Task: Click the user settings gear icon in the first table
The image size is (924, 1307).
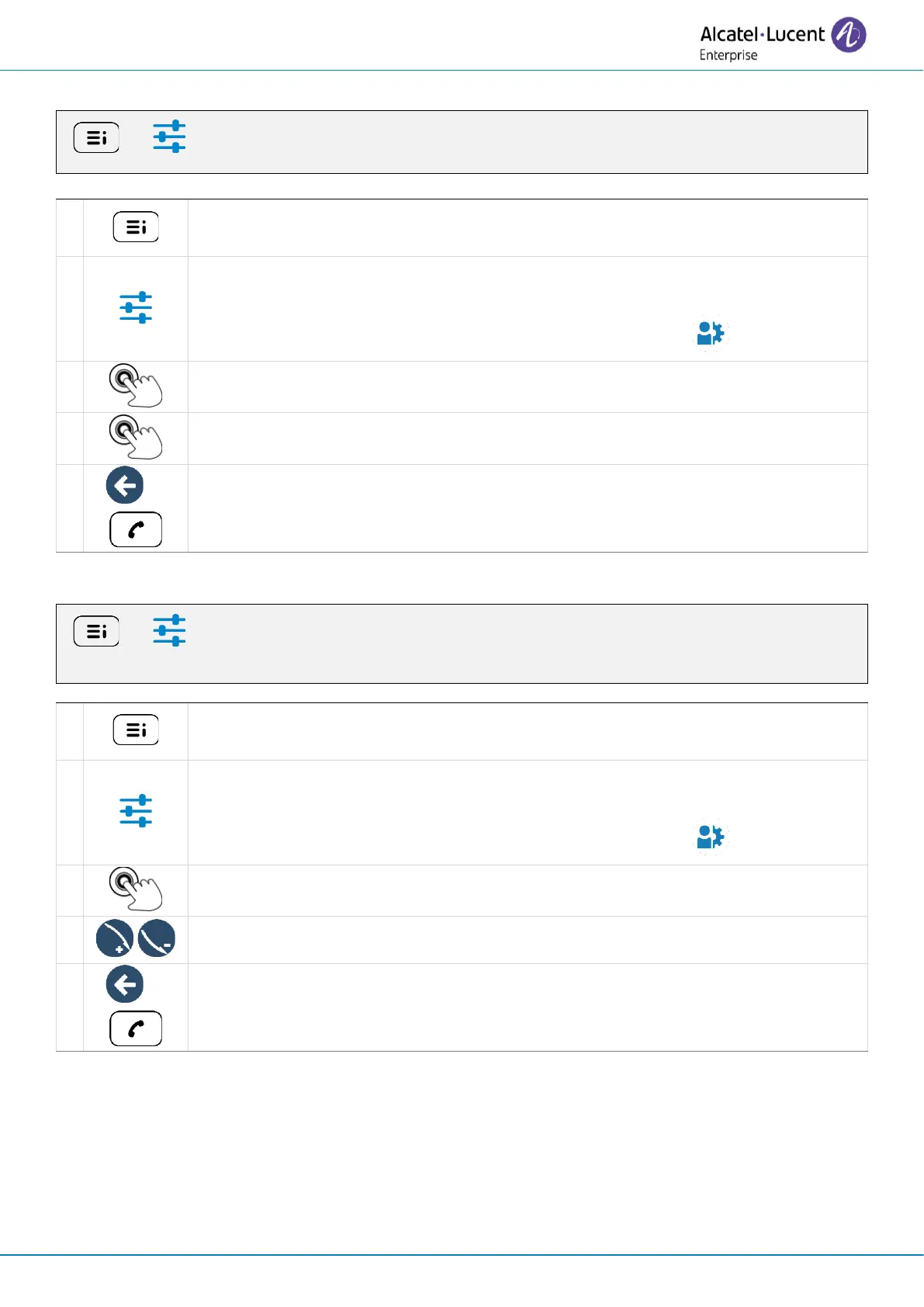Action: click(710, 334)
